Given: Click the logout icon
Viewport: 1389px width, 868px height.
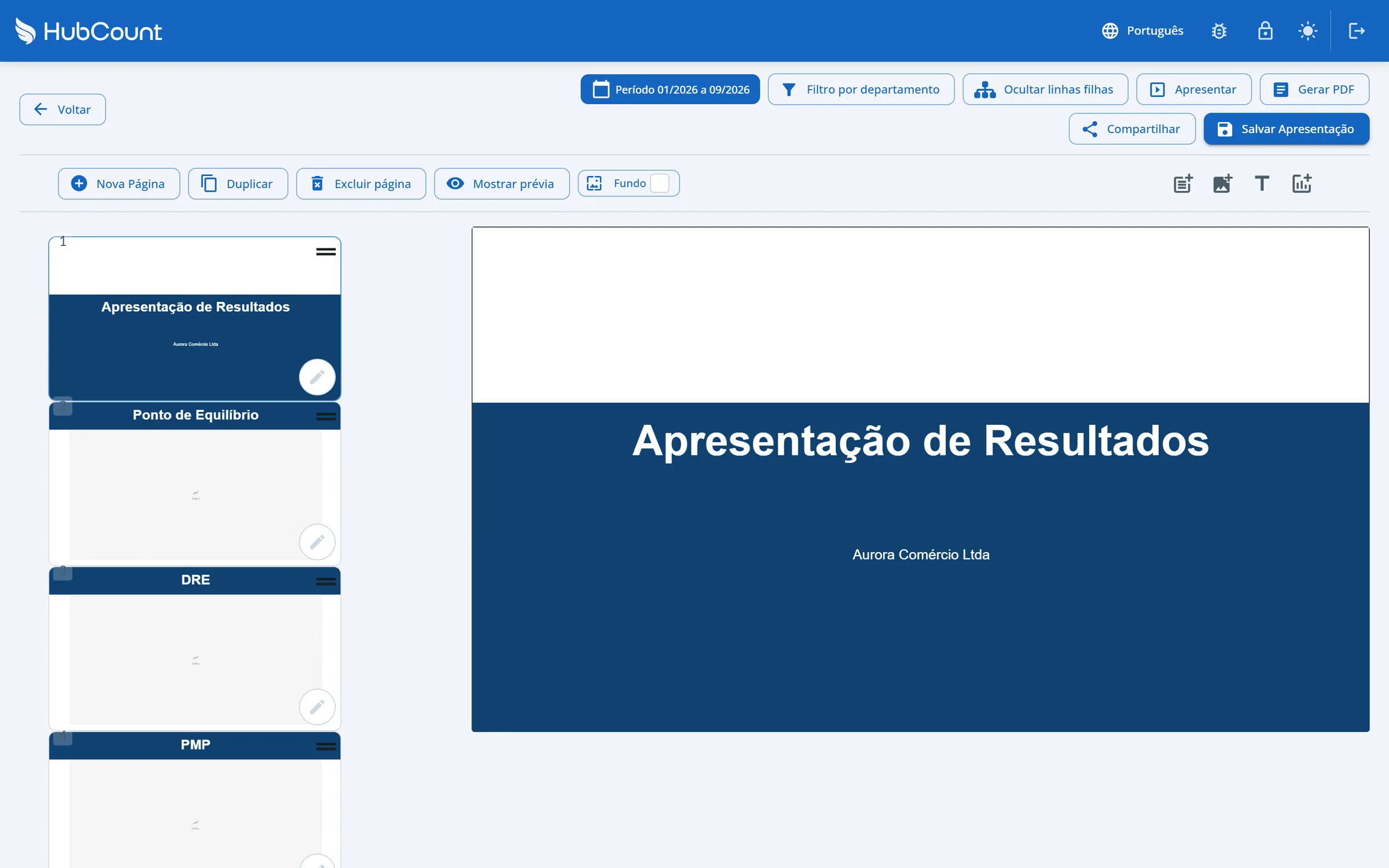Looking at the screenshot, I should tap(1357, 31).
